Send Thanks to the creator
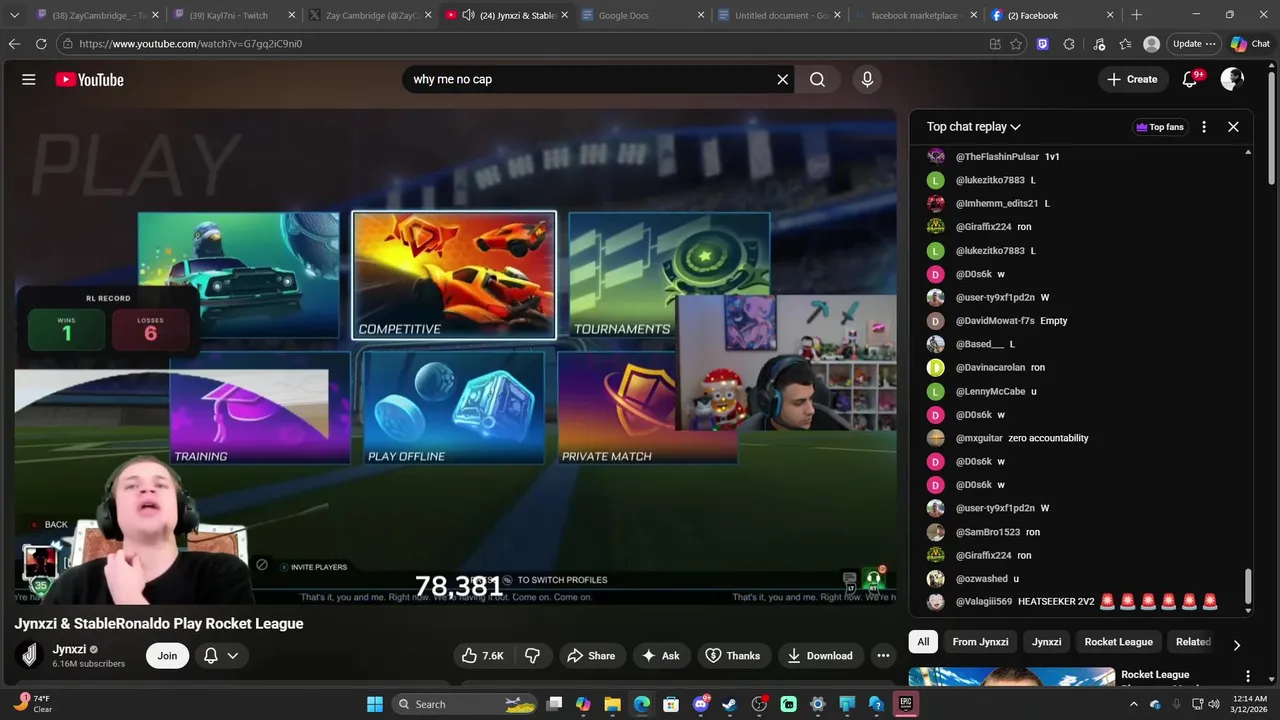The width and height of the screenshot is (1280, 720). pyautogui.click(x=733, y=656)
